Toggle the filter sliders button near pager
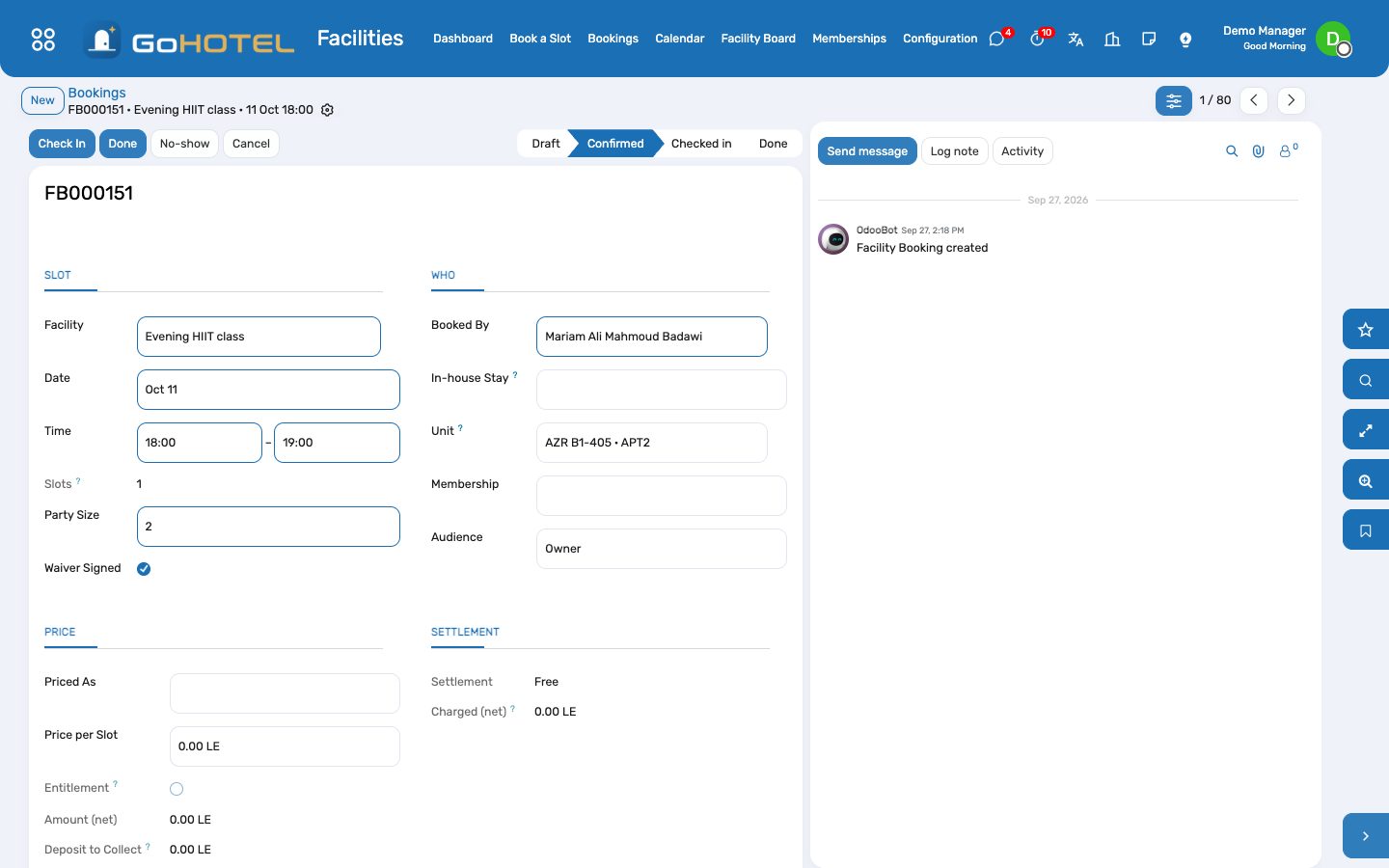Image resolution: width=1389 pixels, height=868 pixels. click(1174, 100)
